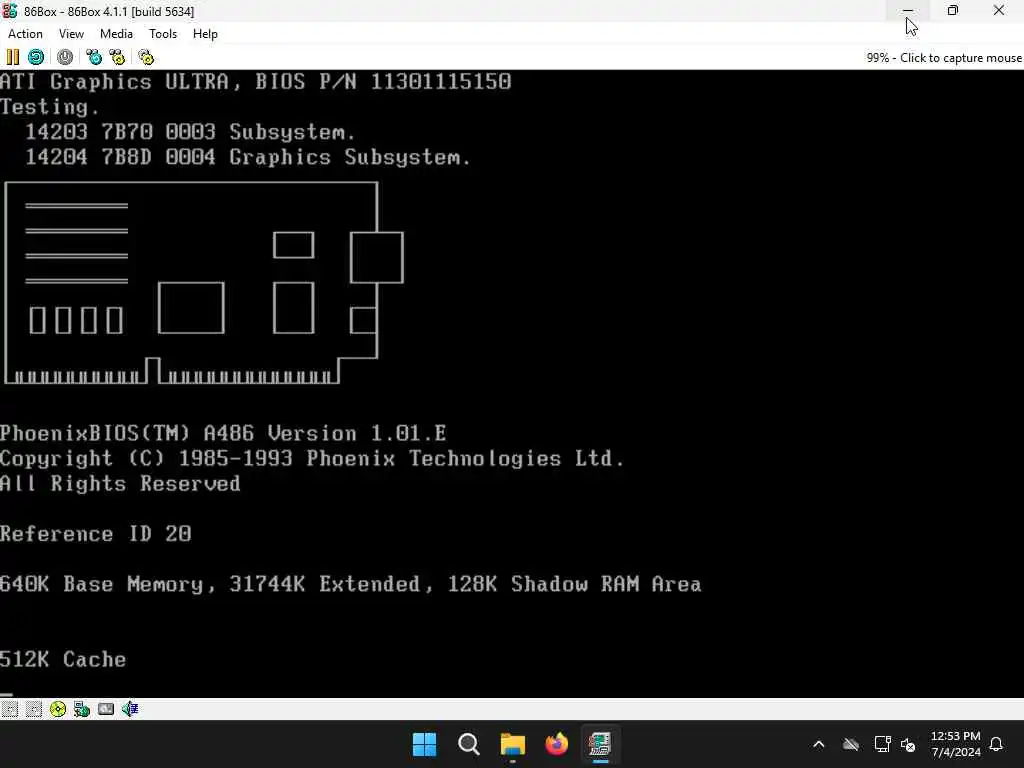Click the ATI card ASCII diagram in emulator
The image size is (1024, 768).
(204, 283)
